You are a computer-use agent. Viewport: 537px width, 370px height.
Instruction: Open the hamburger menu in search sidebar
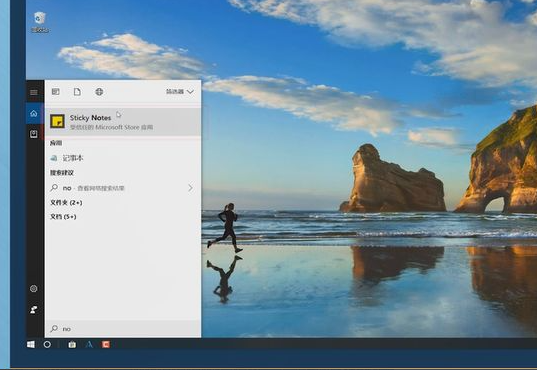pyautogui.click(x=34, y=92)
